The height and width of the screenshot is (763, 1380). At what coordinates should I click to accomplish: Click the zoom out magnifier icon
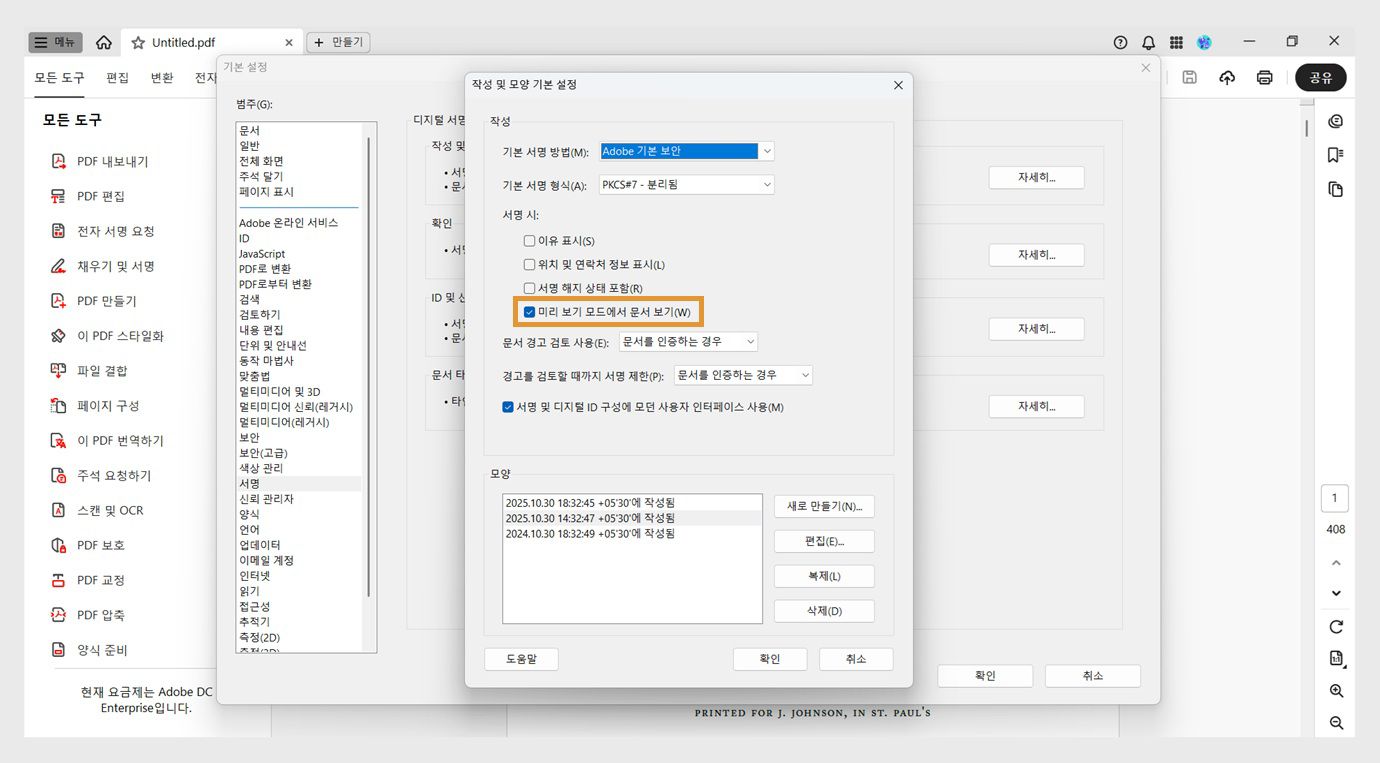click(x=1336, y=723)
